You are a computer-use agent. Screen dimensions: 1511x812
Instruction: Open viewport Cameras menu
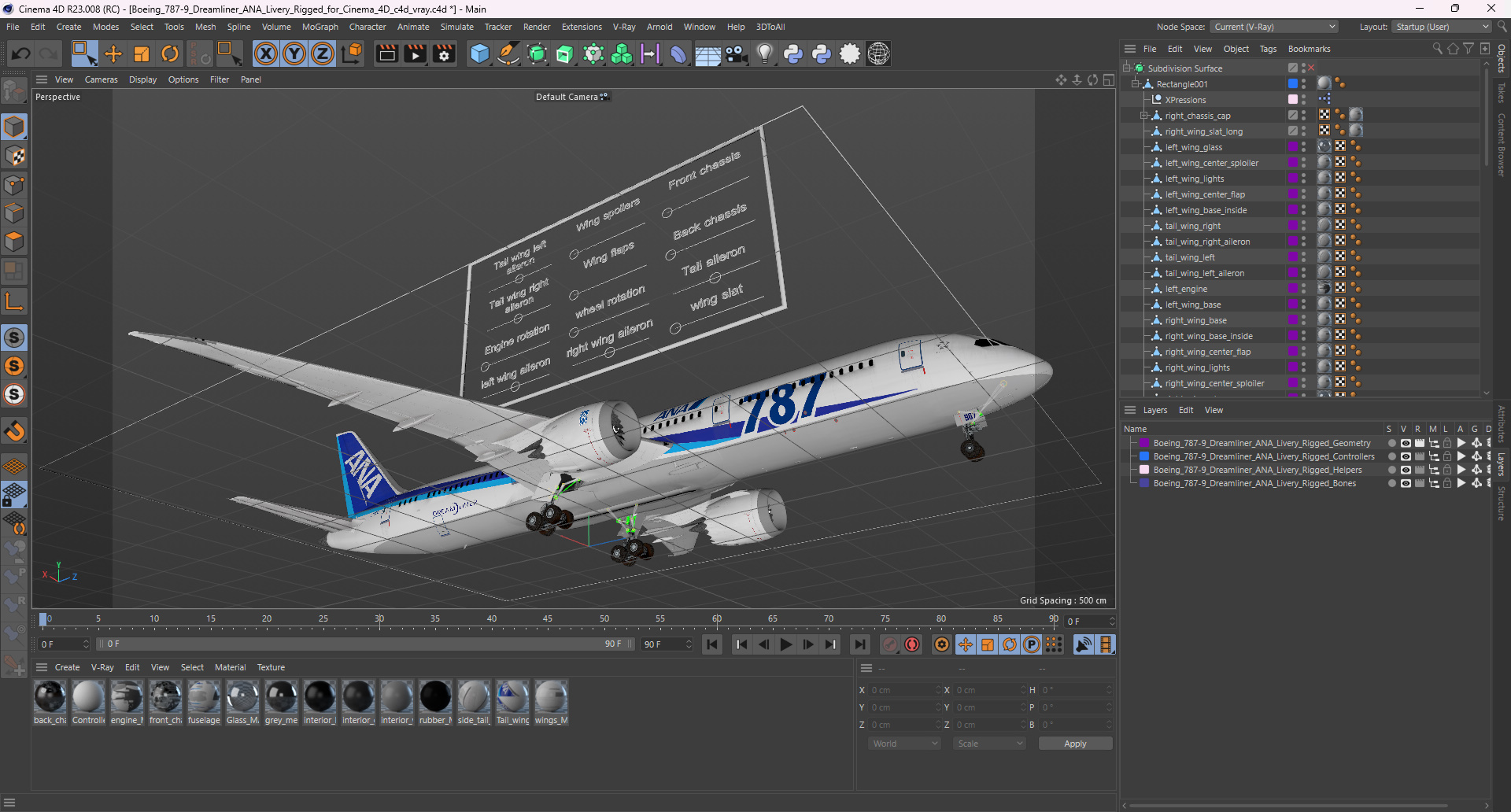click(101, 79)
